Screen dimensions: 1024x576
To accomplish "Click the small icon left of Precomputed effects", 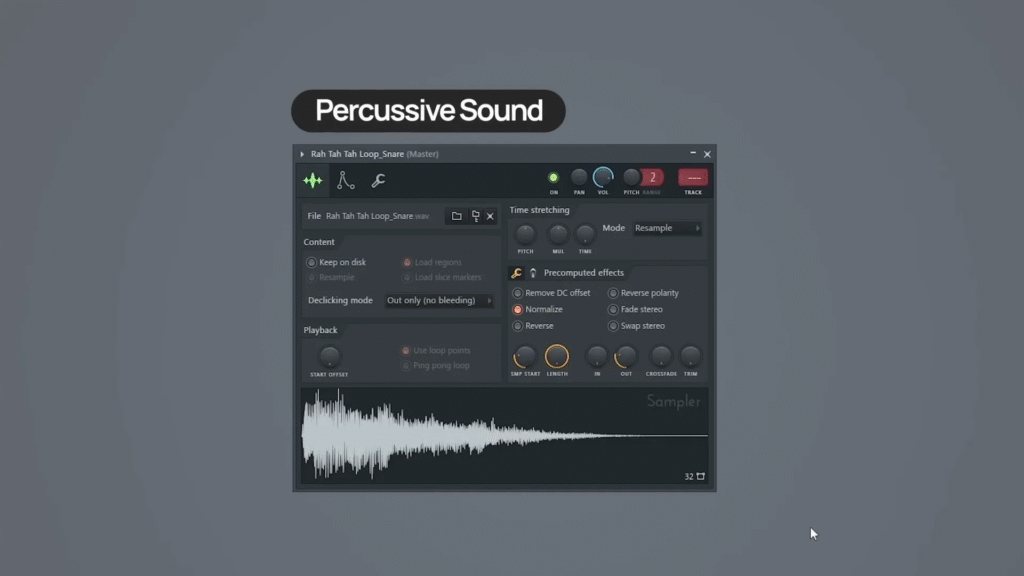I will point(533,273).
